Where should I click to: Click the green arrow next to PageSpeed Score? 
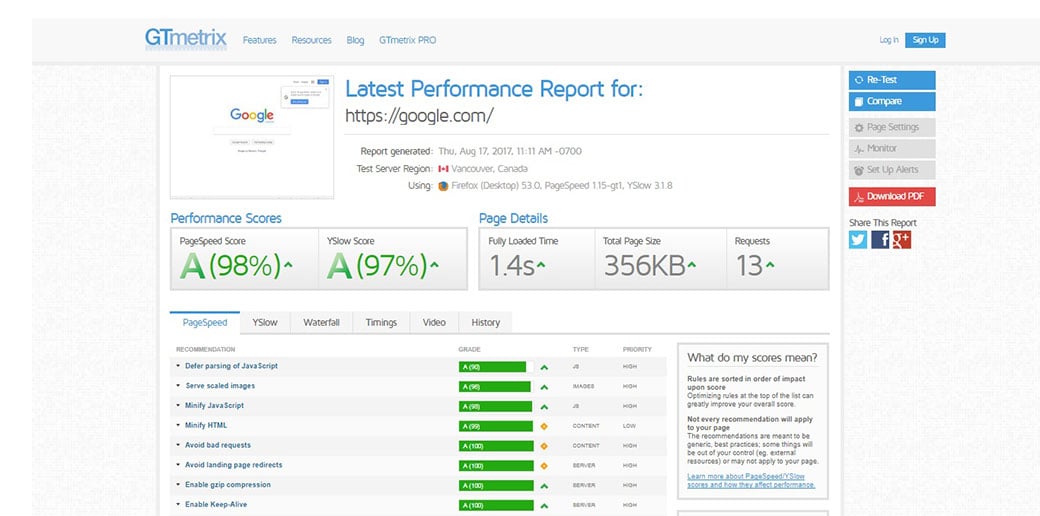(289, 265)
